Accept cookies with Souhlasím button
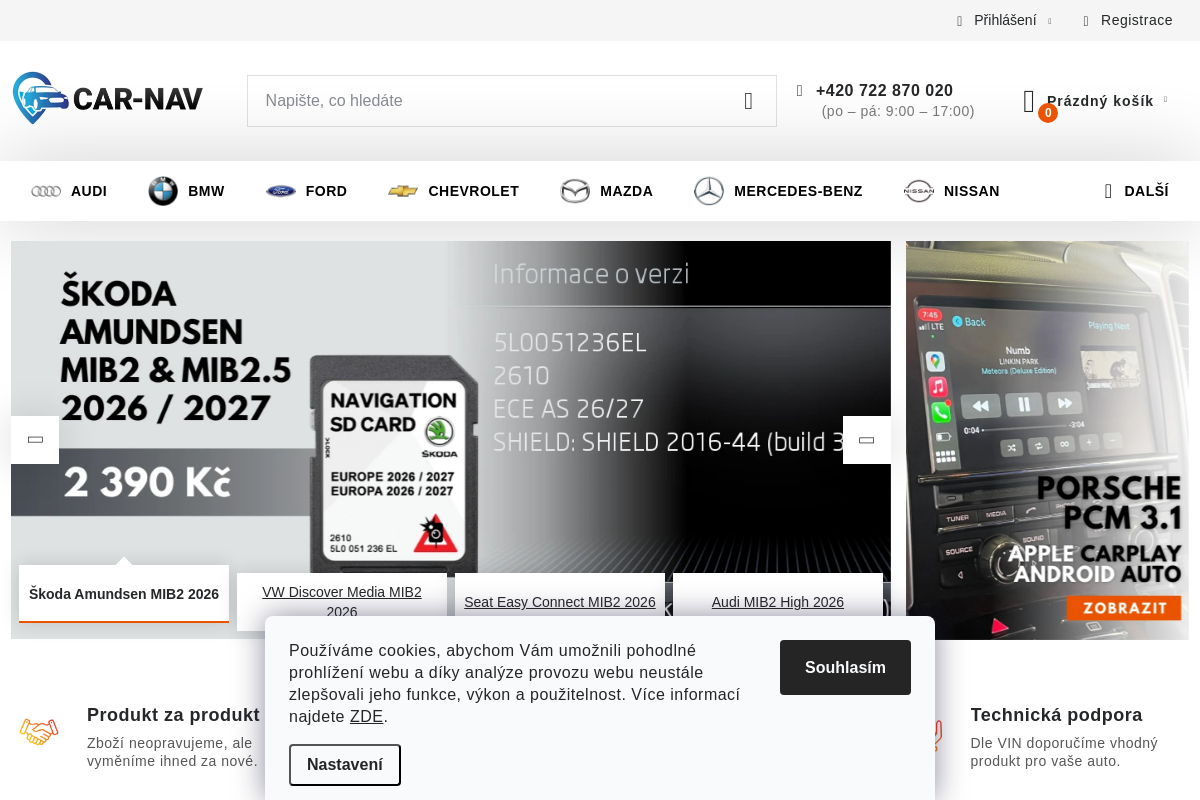The image size is (1200, 800). pyautogui.click(x=845, y=667)
